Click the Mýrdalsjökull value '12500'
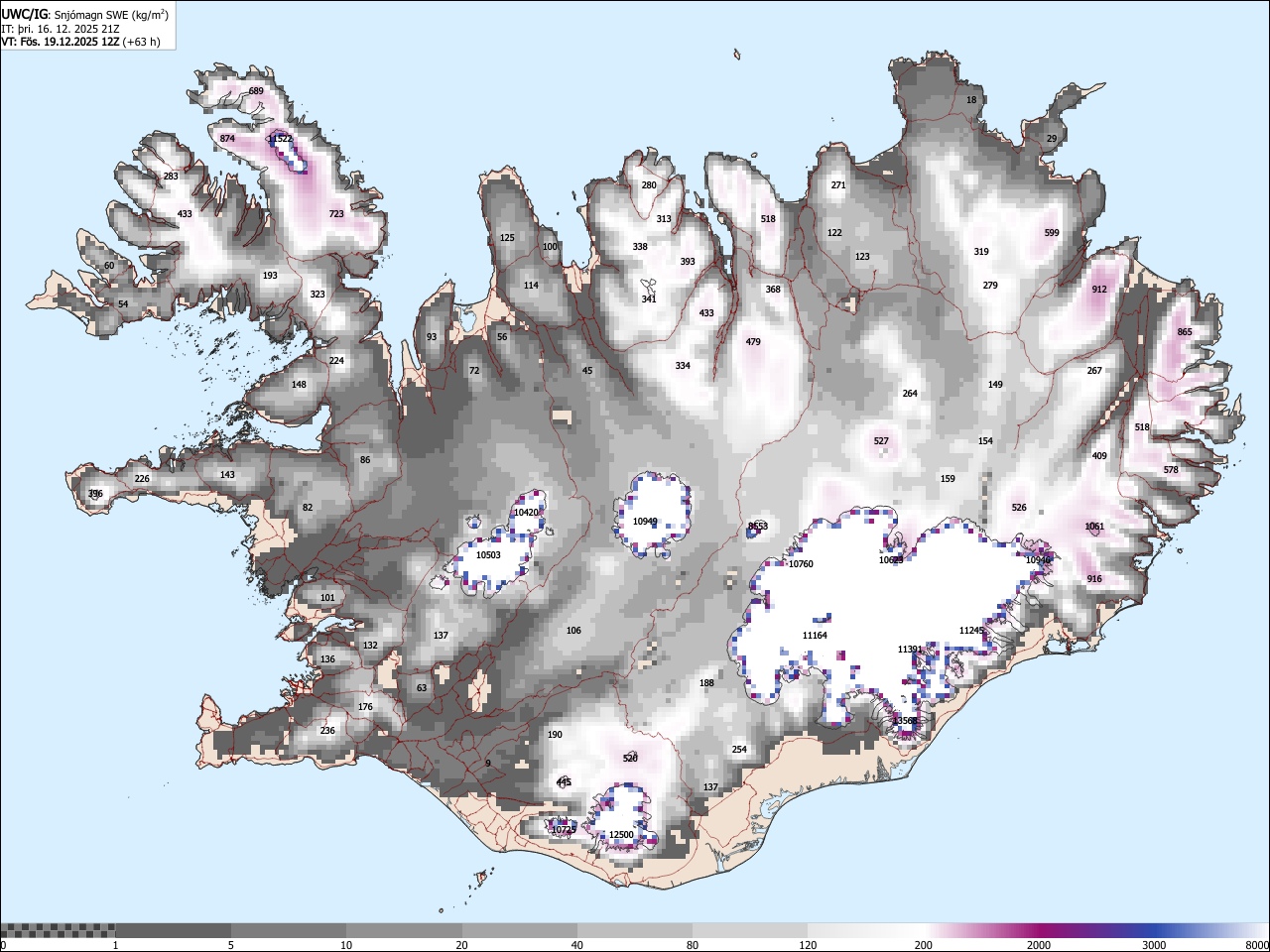Viewport: 1270px width, 952px height. point(621,835)
